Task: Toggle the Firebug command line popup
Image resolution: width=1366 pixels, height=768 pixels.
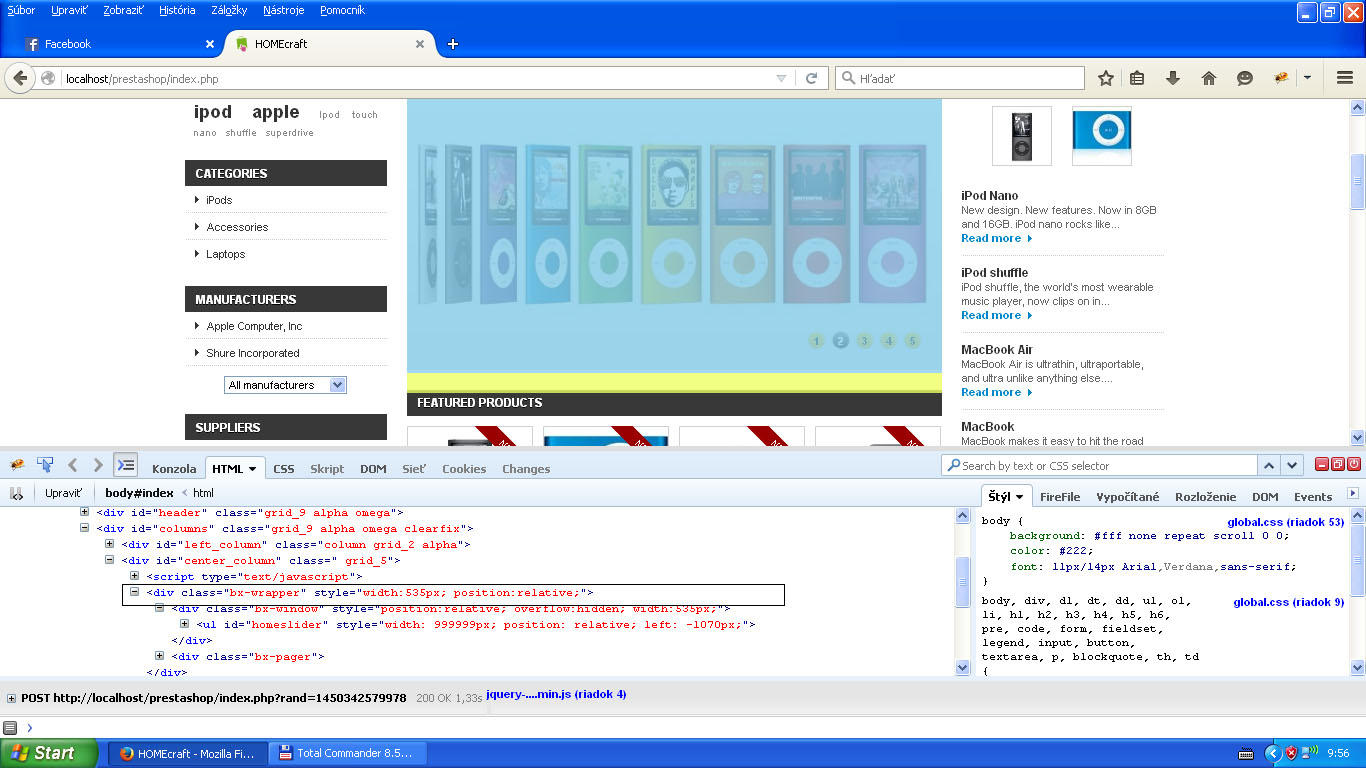Action: pos(125,465)
